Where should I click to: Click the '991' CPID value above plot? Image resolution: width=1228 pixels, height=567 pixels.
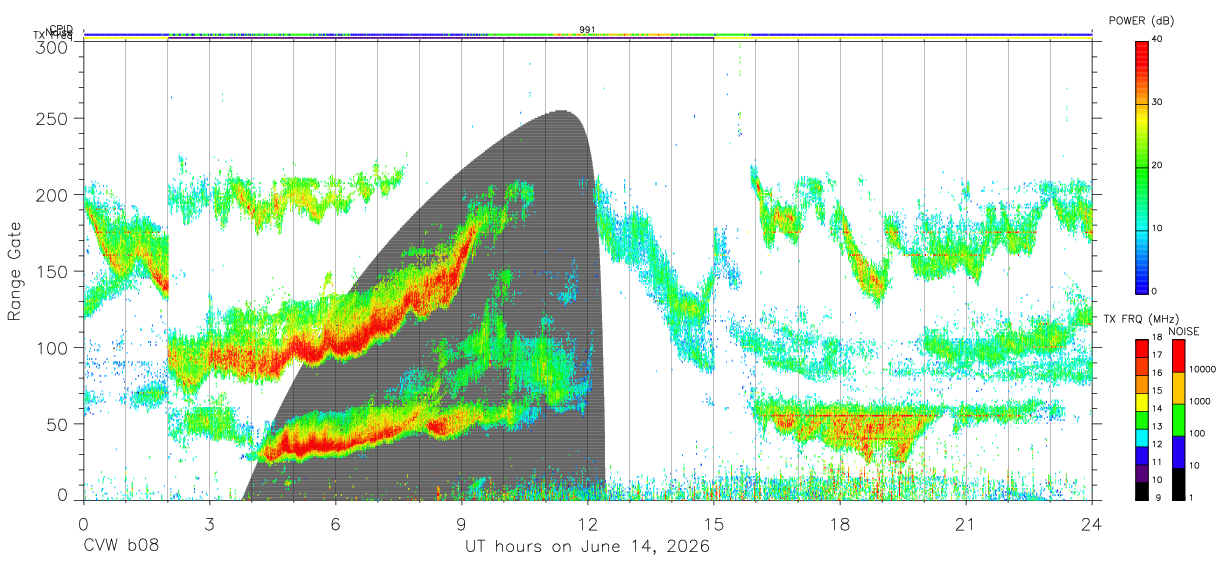[x=587, y=30]
